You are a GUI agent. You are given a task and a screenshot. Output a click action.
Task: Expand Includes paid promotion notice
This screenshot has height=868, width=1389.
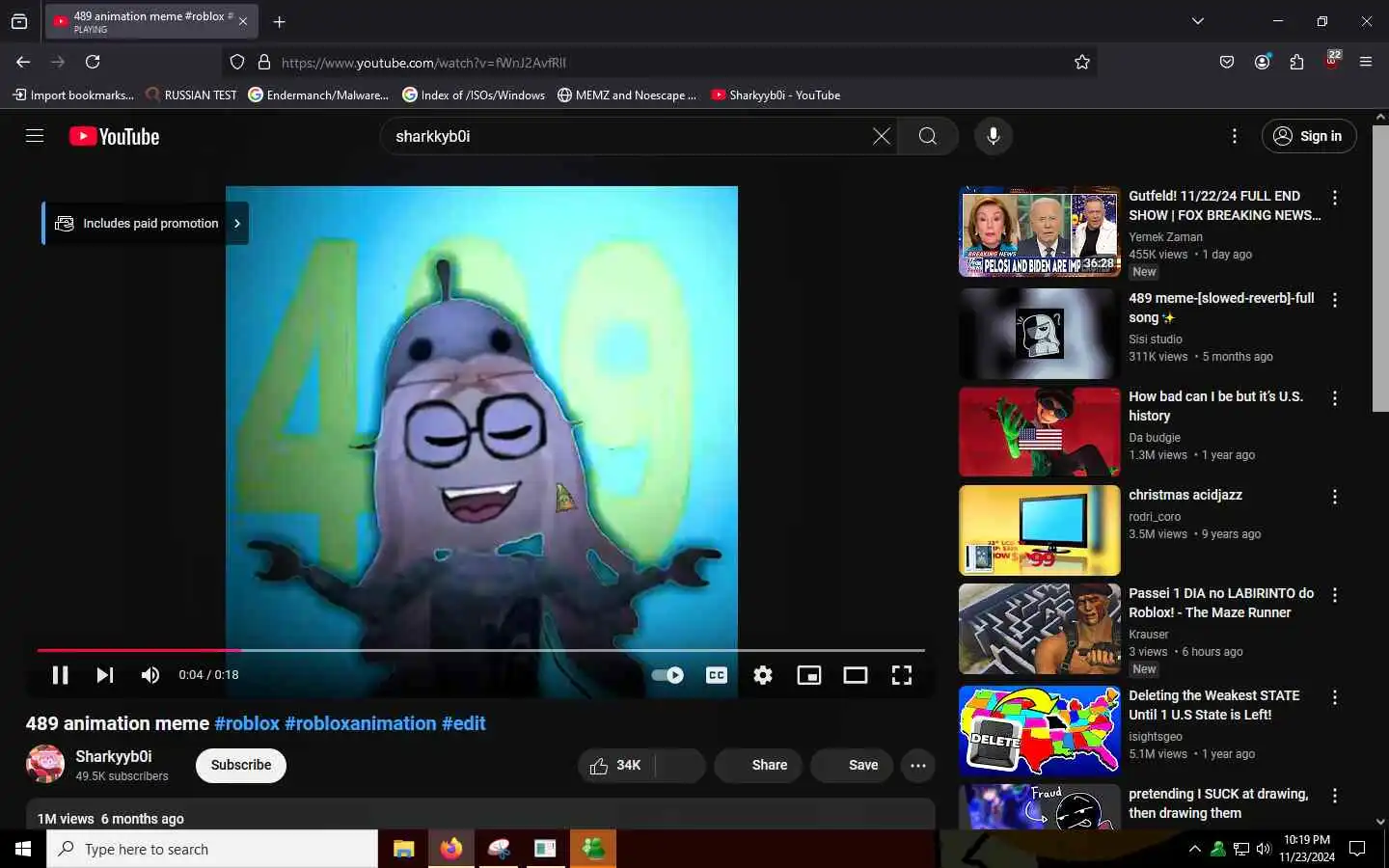click(x=147, y=223)
